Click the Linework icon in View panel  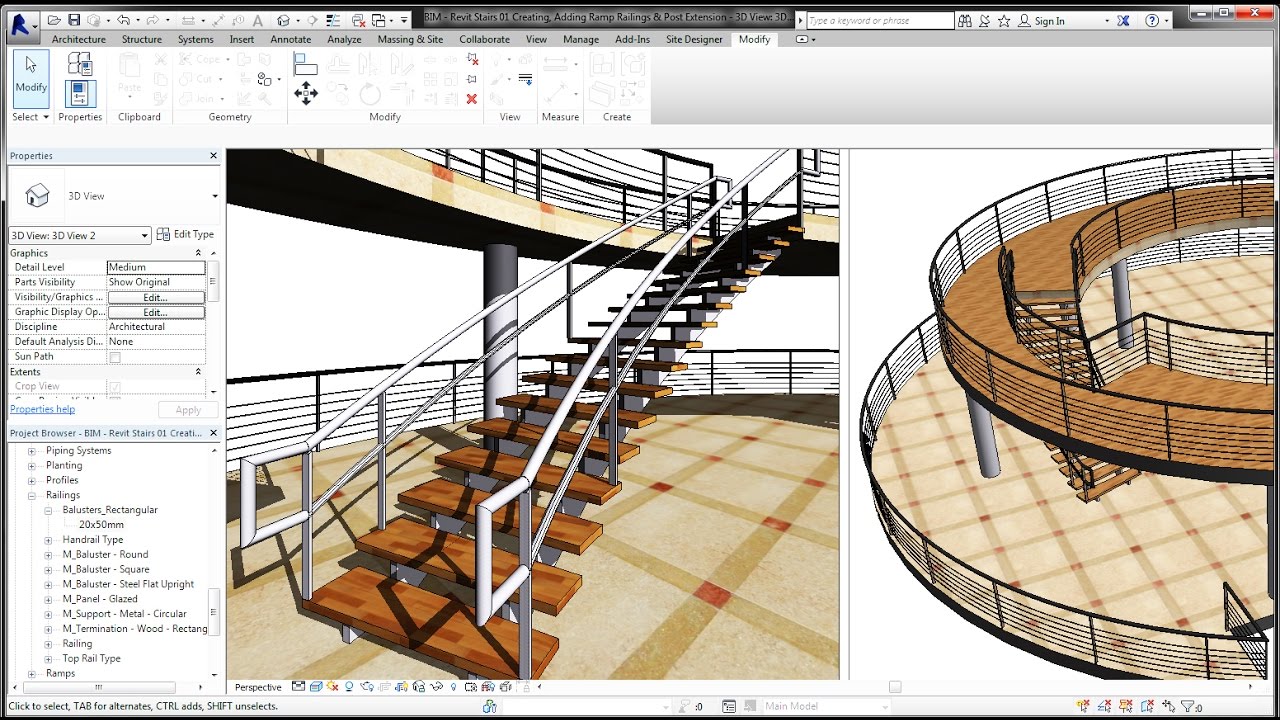525,79
